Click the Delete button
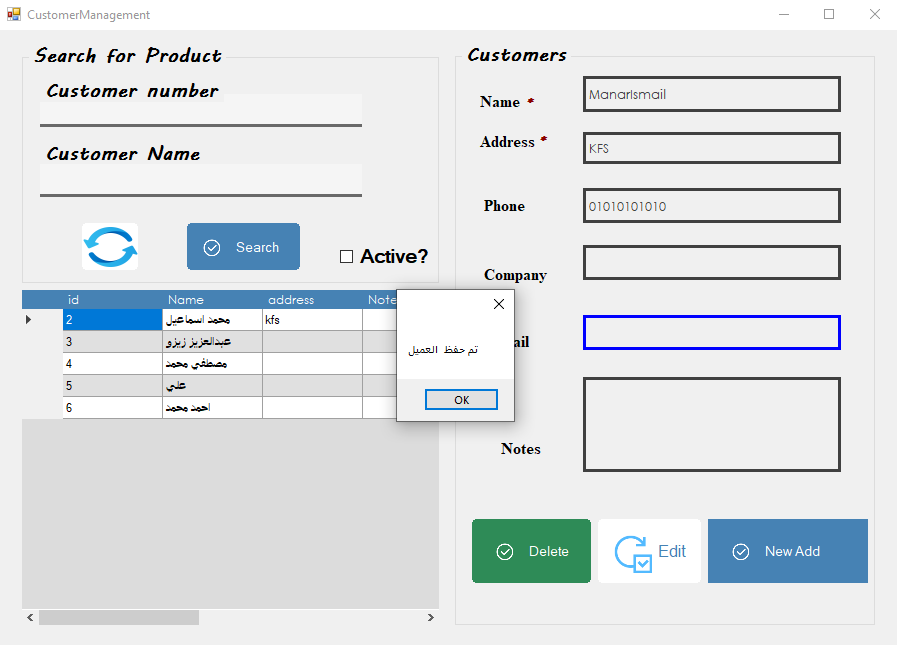The image size is (897, 645). (x=531, y=551)
